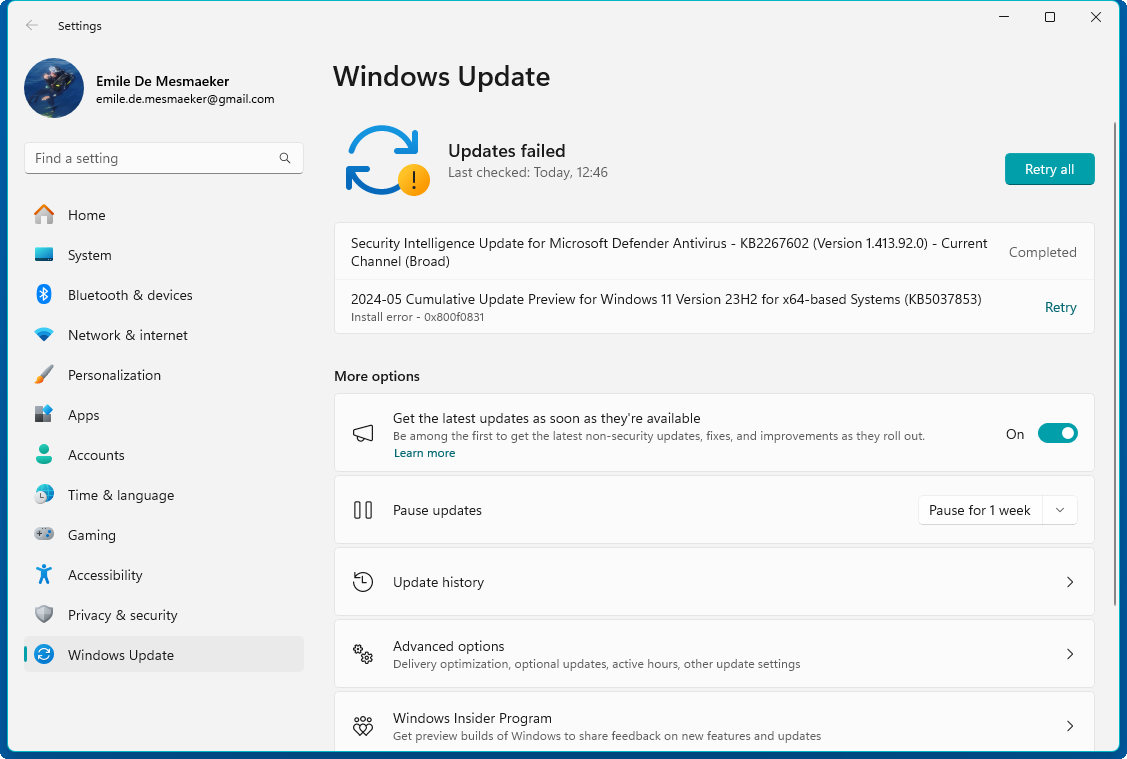
Task: Click the Personalization paintbrush icon
Action: tap(44, 374)
